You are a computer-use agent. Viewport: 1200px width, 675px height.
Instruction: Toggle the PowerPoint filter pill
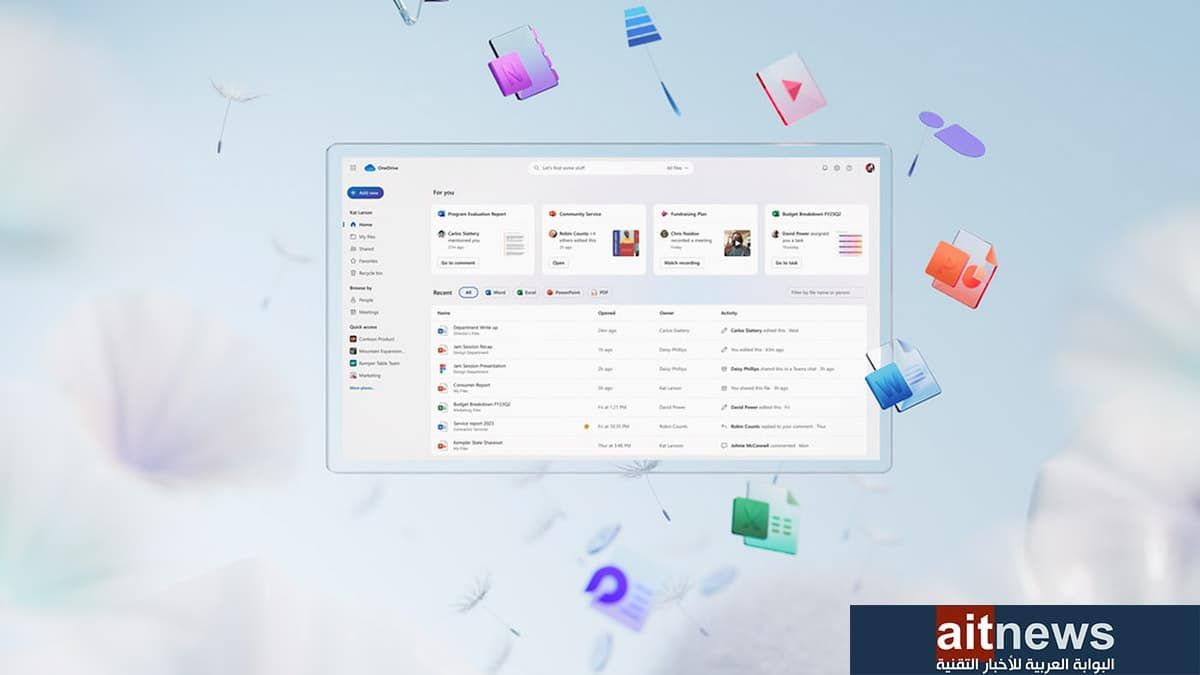point(564,293)
